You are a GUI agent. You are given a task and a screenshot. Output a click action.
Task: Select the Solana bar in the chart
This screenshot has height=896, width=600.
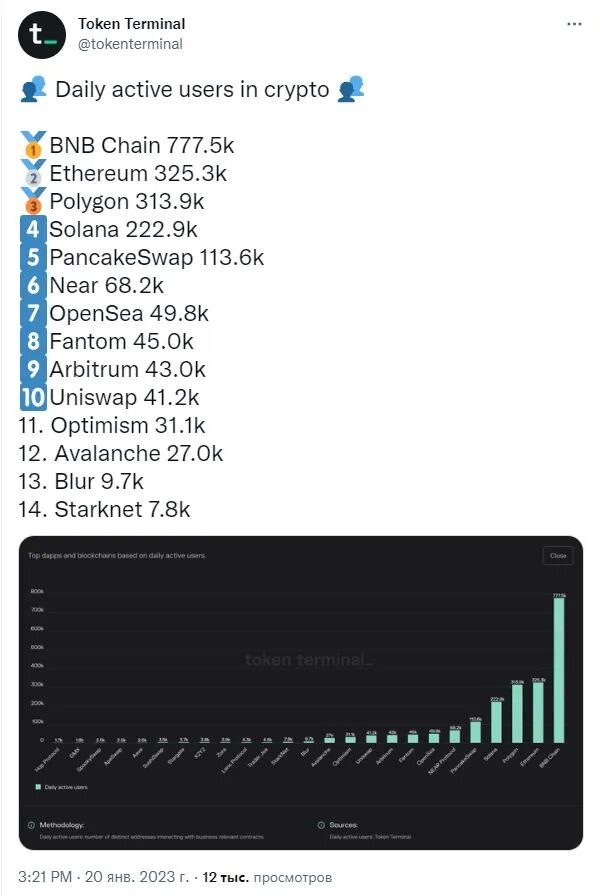click(x=496, y=722)
